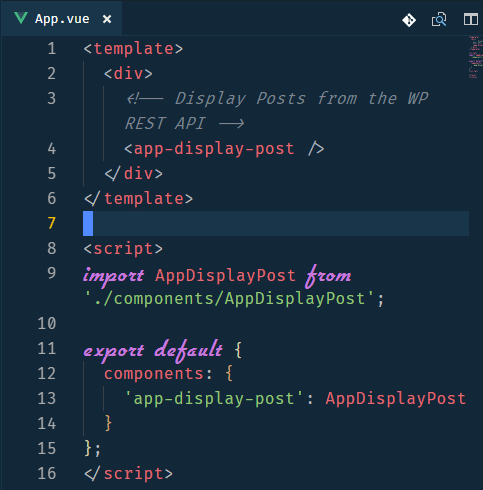Screen dimensions: 483x490
Task: Click the 'app-display-post' string key on line 13
Action: pos(213,399)
